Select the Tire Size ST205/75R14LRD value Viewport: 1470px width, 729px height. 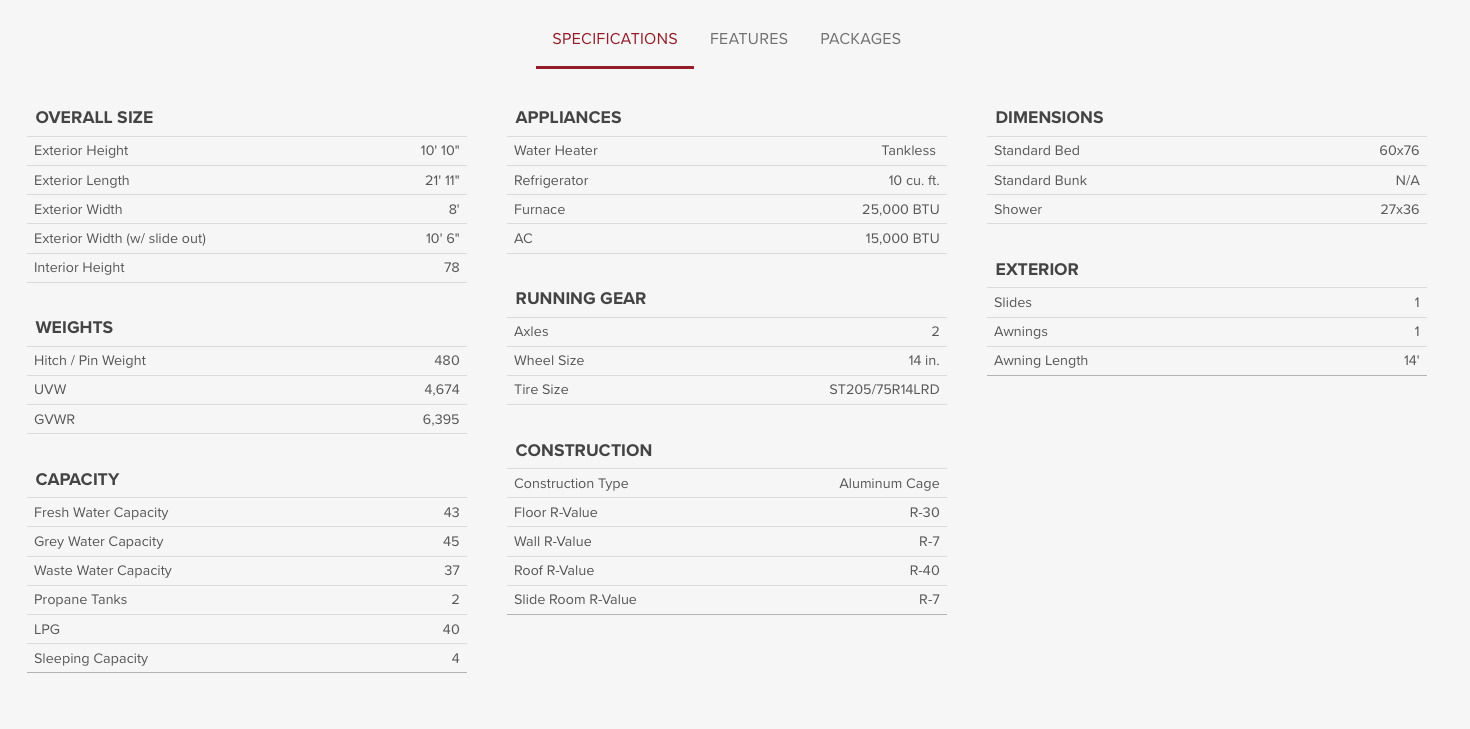coord(884,390)
